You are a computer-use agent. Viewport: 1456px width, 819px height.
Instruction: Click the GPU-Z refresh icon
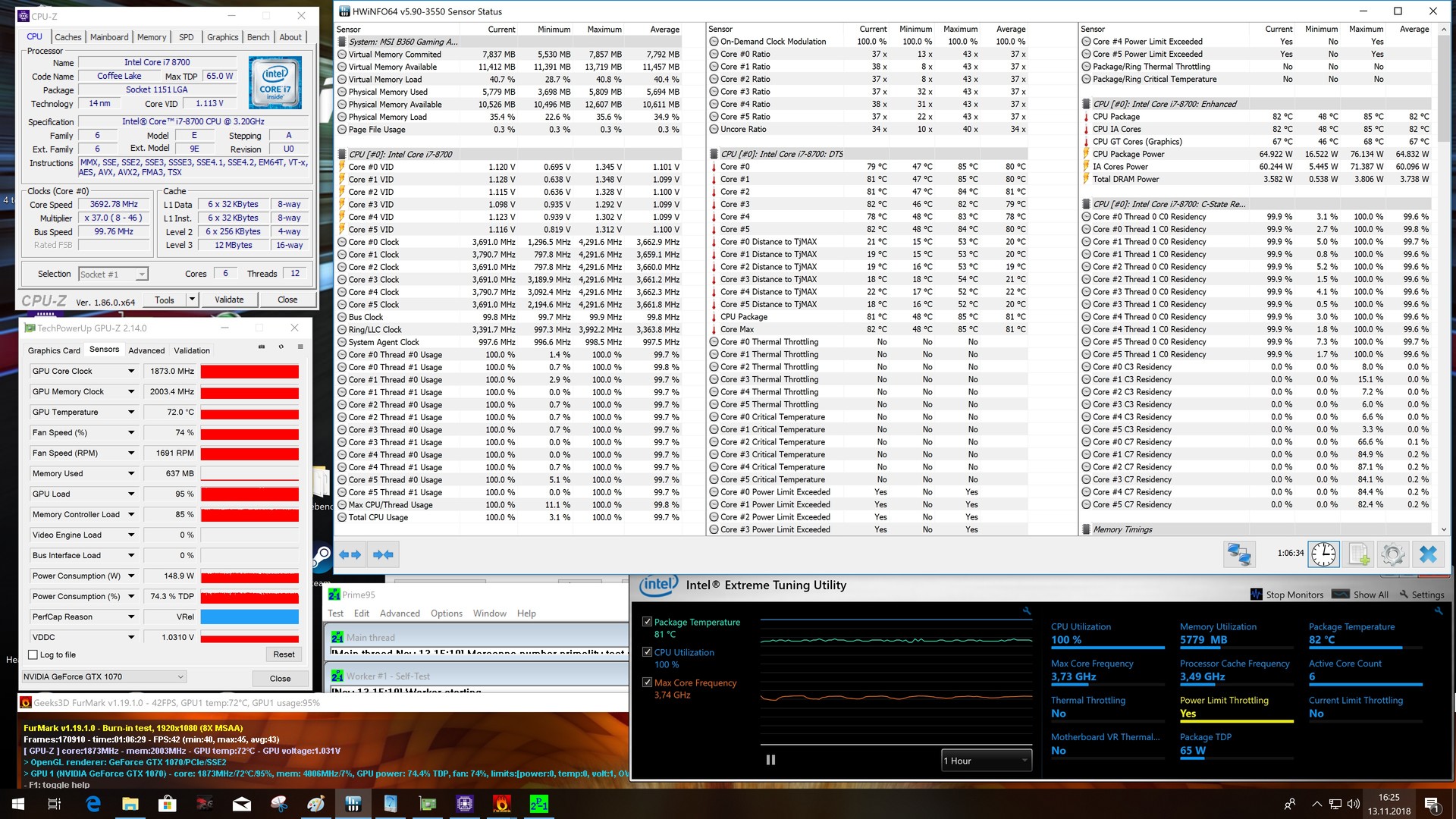(x=281, y=347)
